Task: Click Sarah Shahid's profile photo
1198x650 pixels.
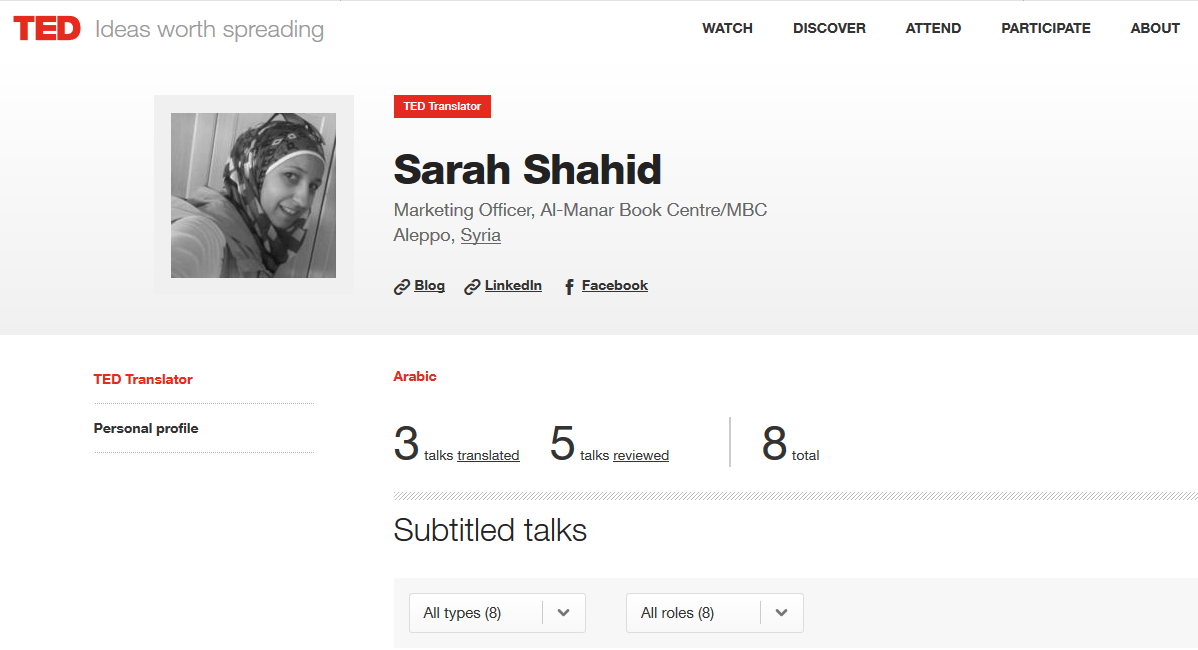Action: point(254,196)
